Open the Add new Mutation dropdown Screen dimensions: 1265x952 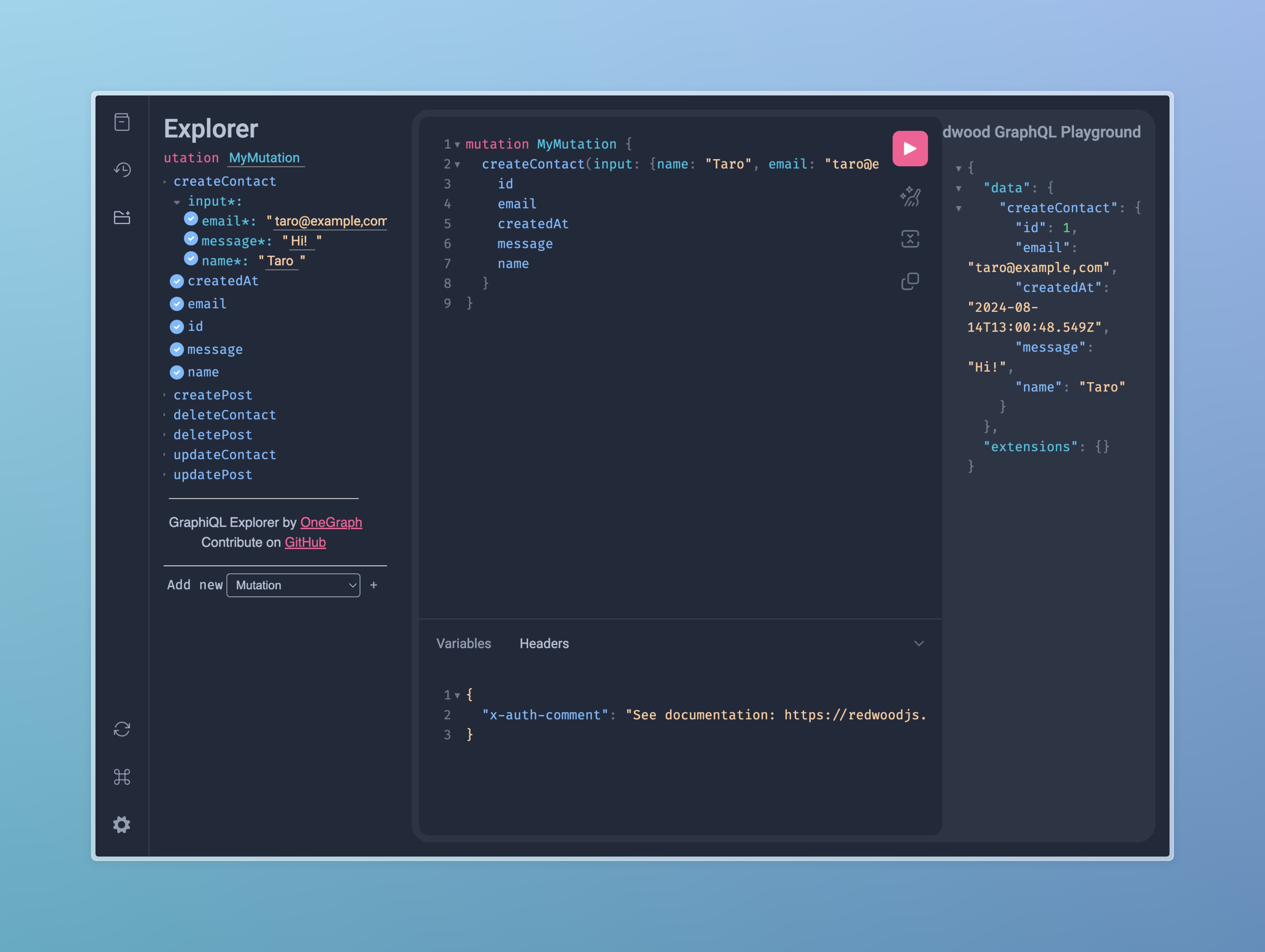pyautogui.click(x=293, y=585)
